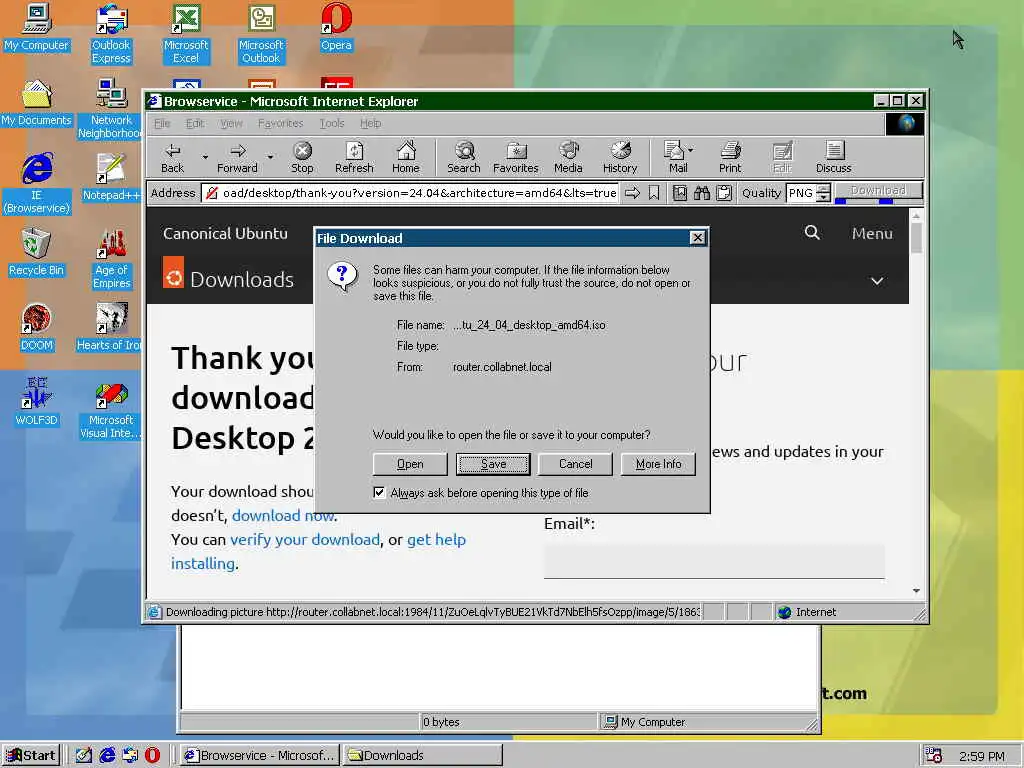Click the Print toolbar button
1024x768 pixels.
(730, 158)
